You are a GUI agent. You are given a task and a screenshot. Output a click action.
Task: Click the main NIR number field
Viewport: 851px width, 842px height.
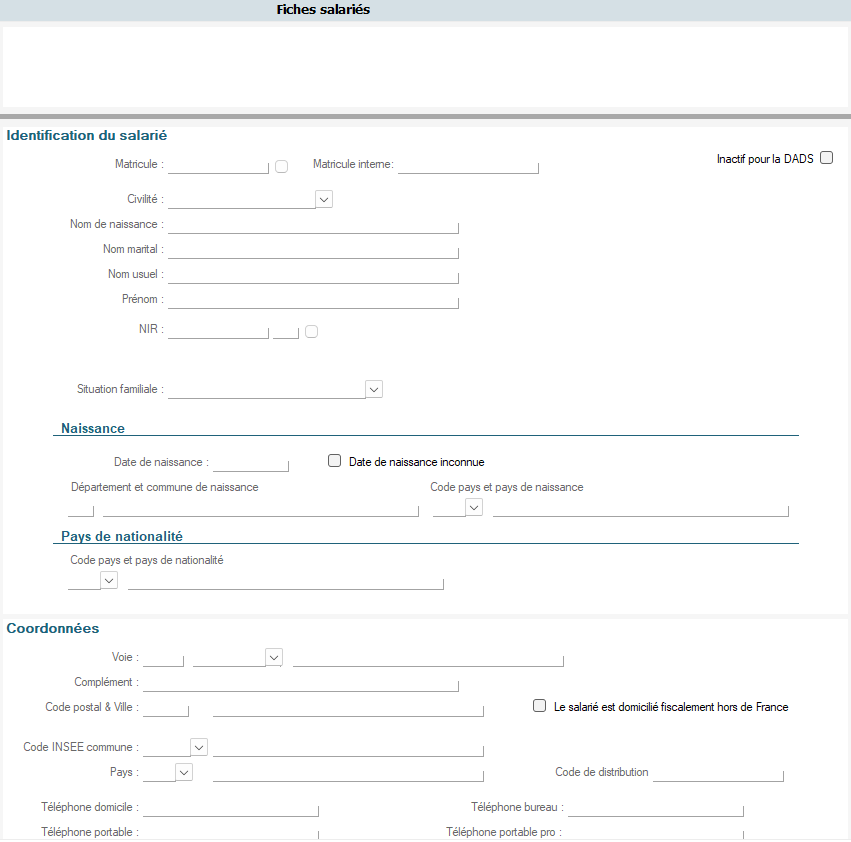click(218, 331)
